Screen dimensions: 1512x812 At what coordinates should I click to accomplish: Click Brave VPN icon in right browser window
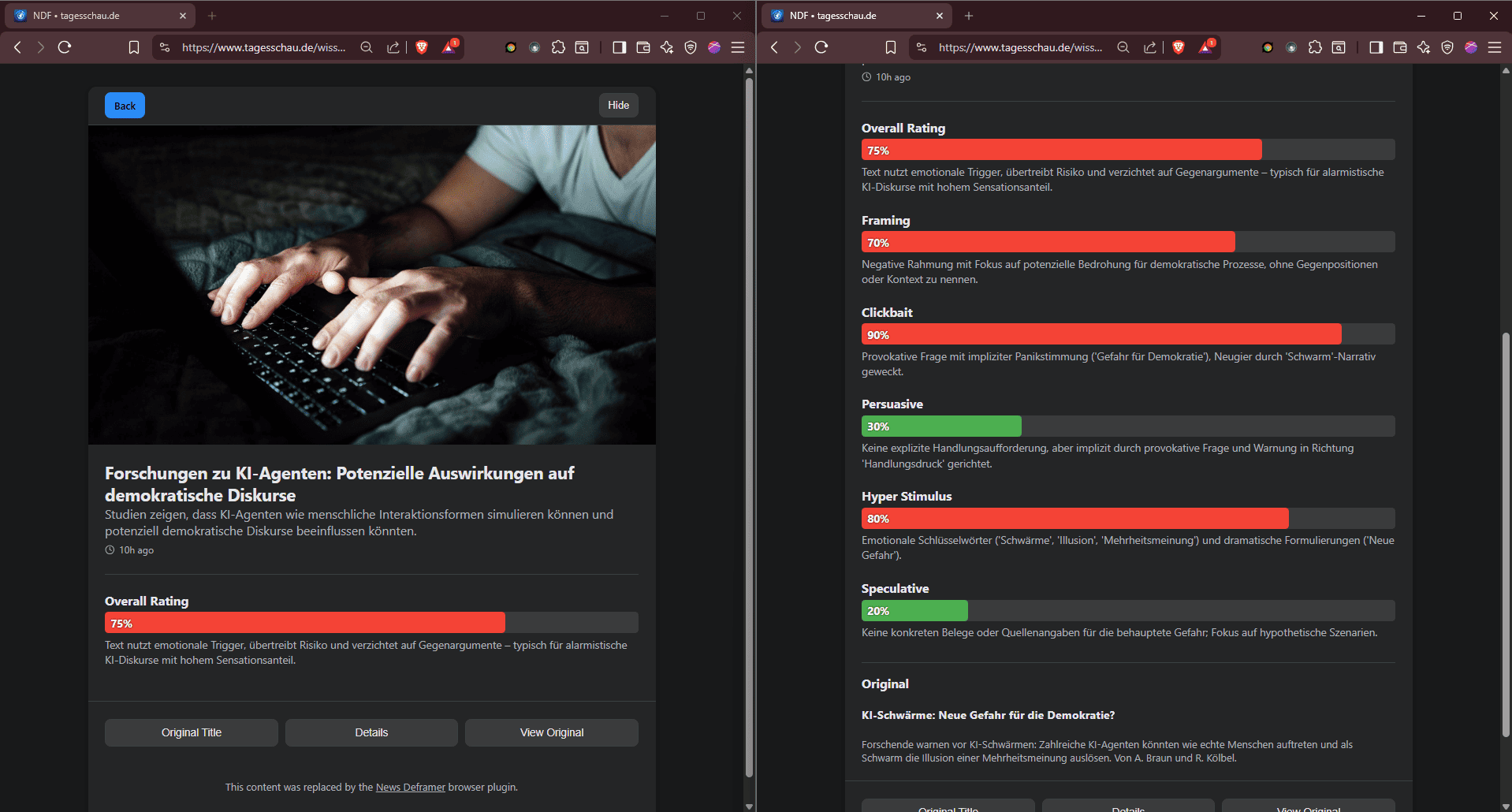tap(1447, 47)
